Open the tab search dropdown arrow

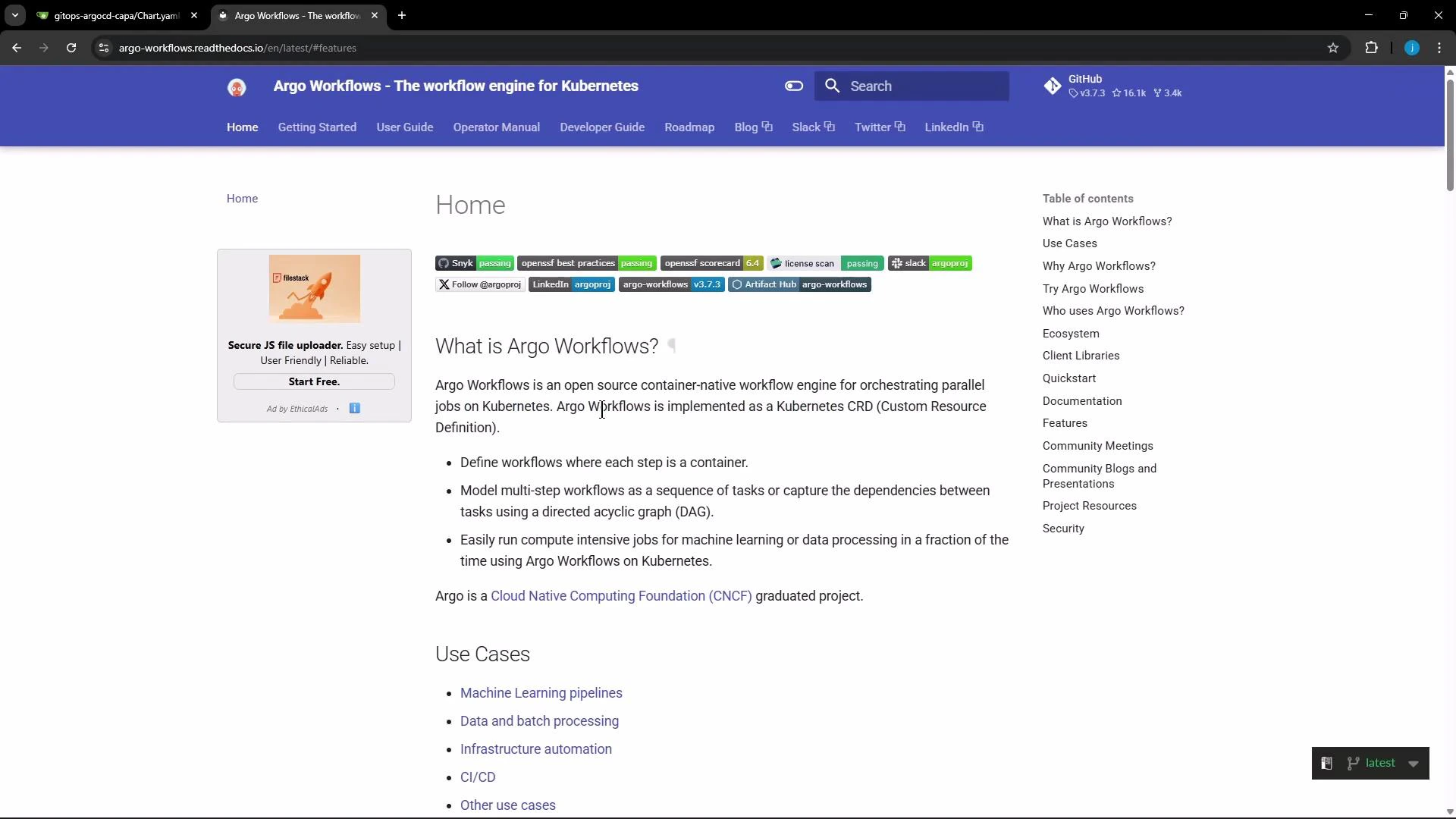(14, 15)
